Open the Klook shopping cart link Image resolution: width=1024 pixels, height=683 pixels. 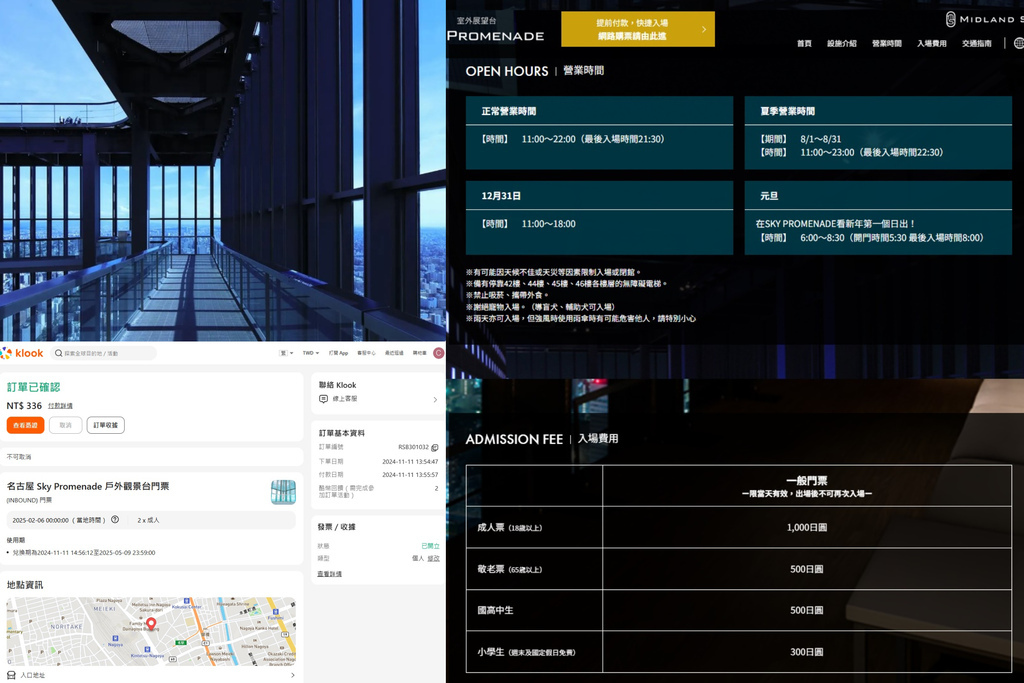click(419, 353)
